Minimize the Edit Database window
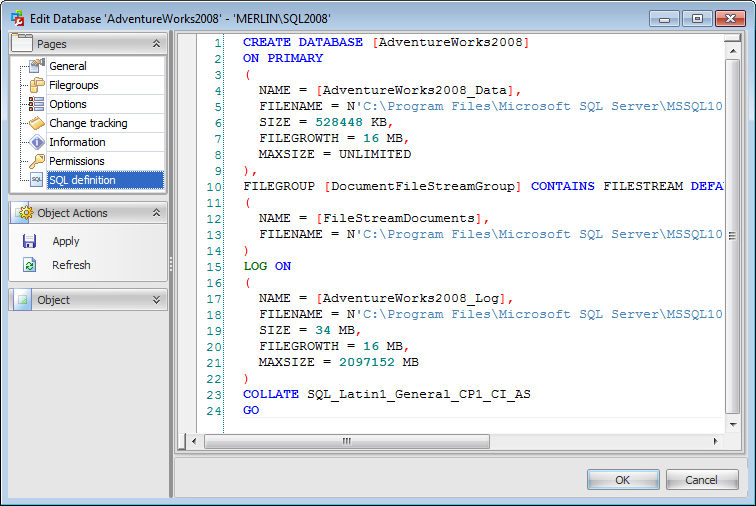This screenshot has width=756, height=506. pos(664,18)
